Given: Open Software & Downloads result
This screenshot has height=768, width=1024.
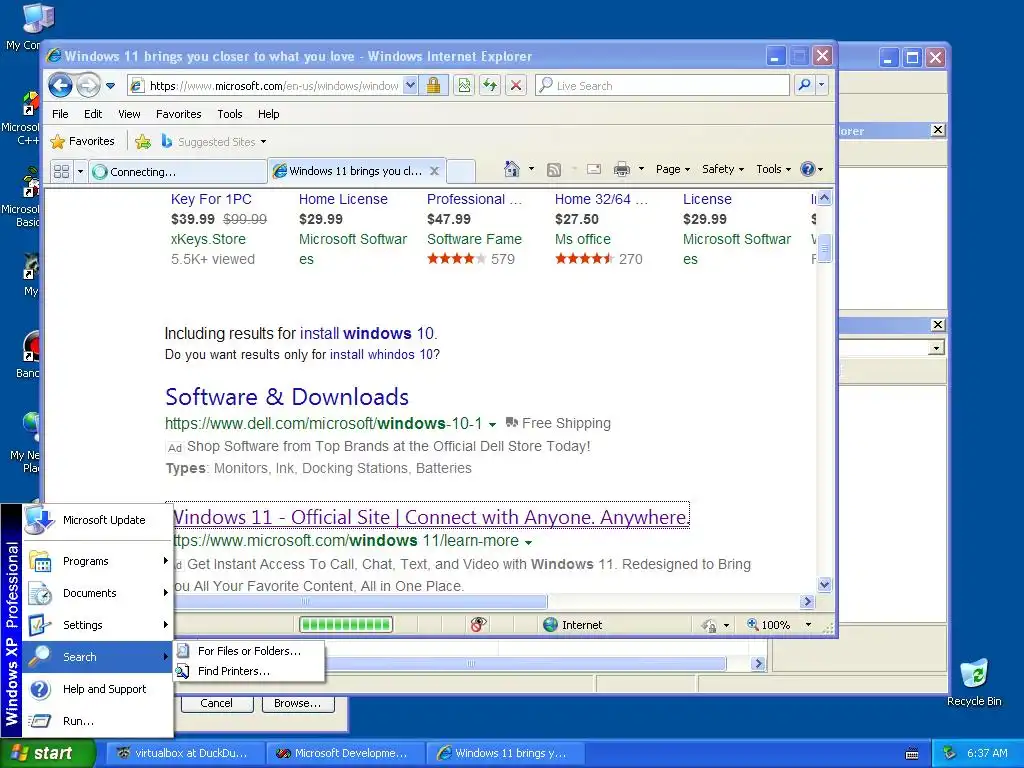Looking at the screenshot, I should click(287, 396).
